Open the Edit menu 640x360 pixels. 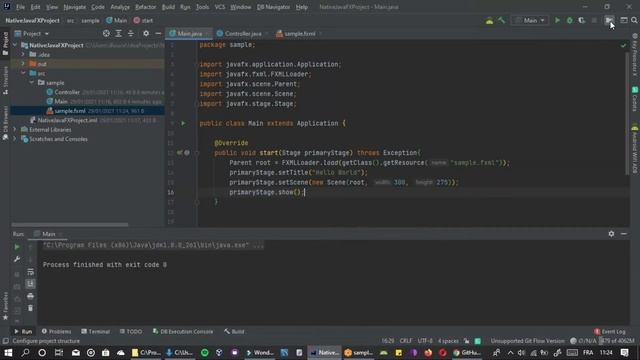pyautogui.click(x=36, y=7)
